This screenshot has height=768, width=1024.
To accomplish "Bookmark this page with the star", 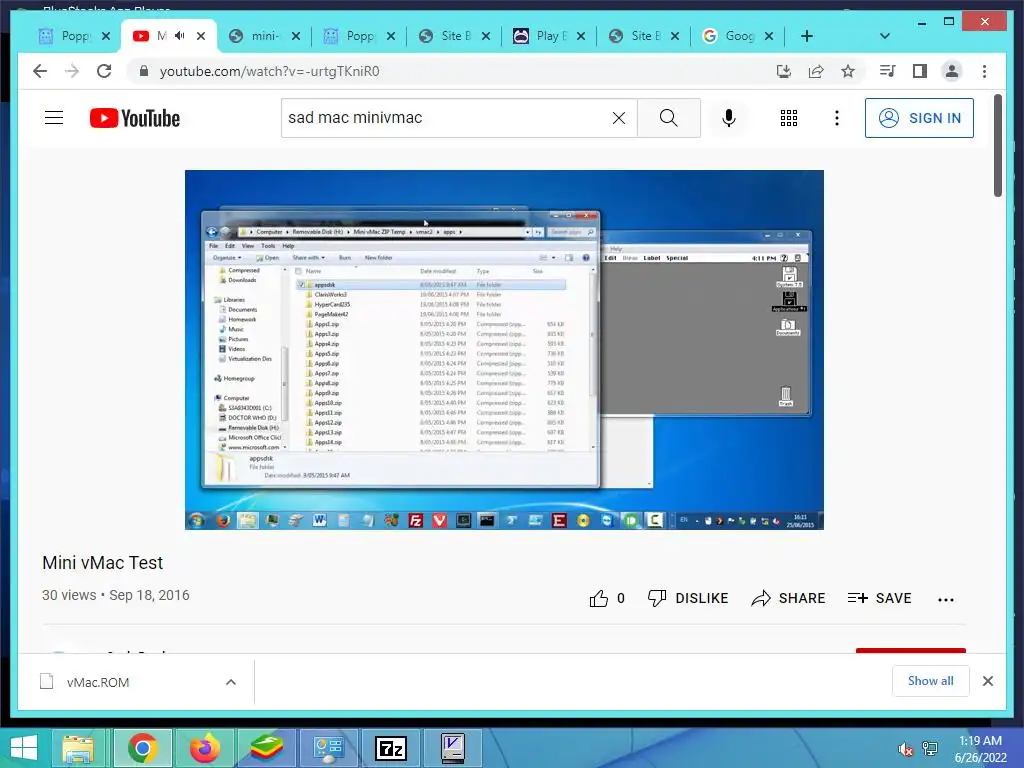I will [x=848, y=71].
